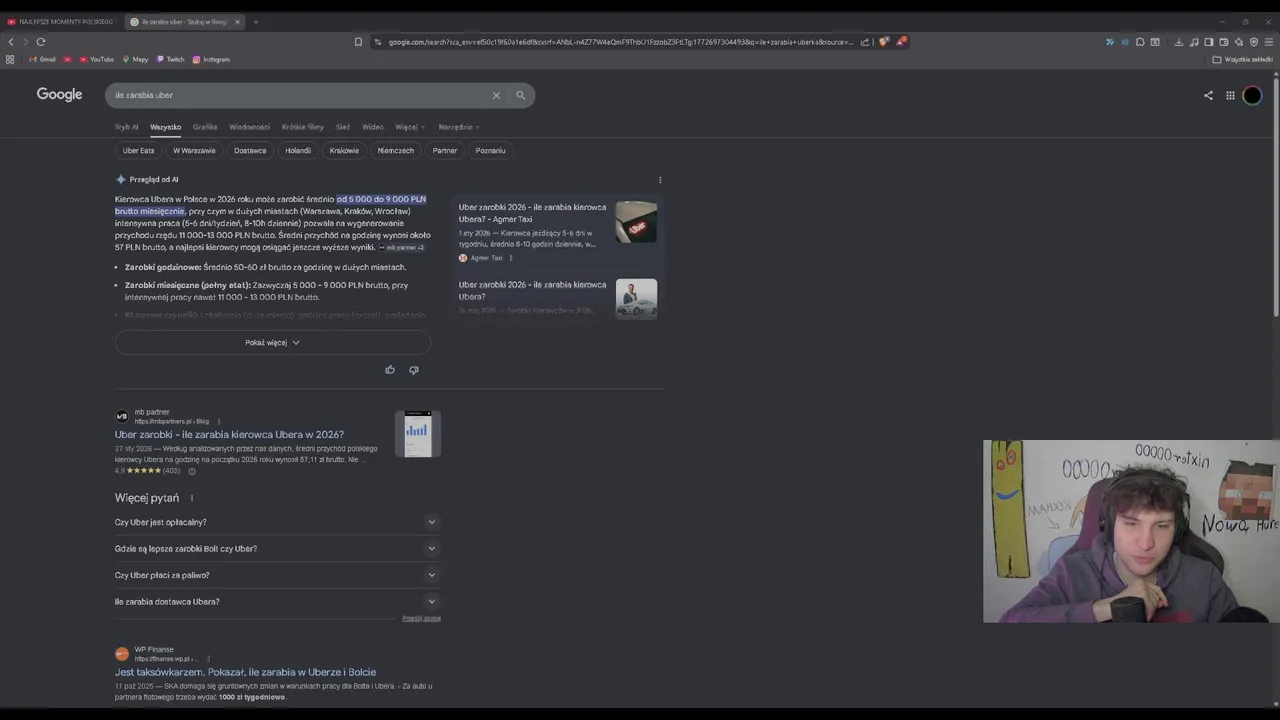Open the browser hamburger menu

tap(1269, 42)
